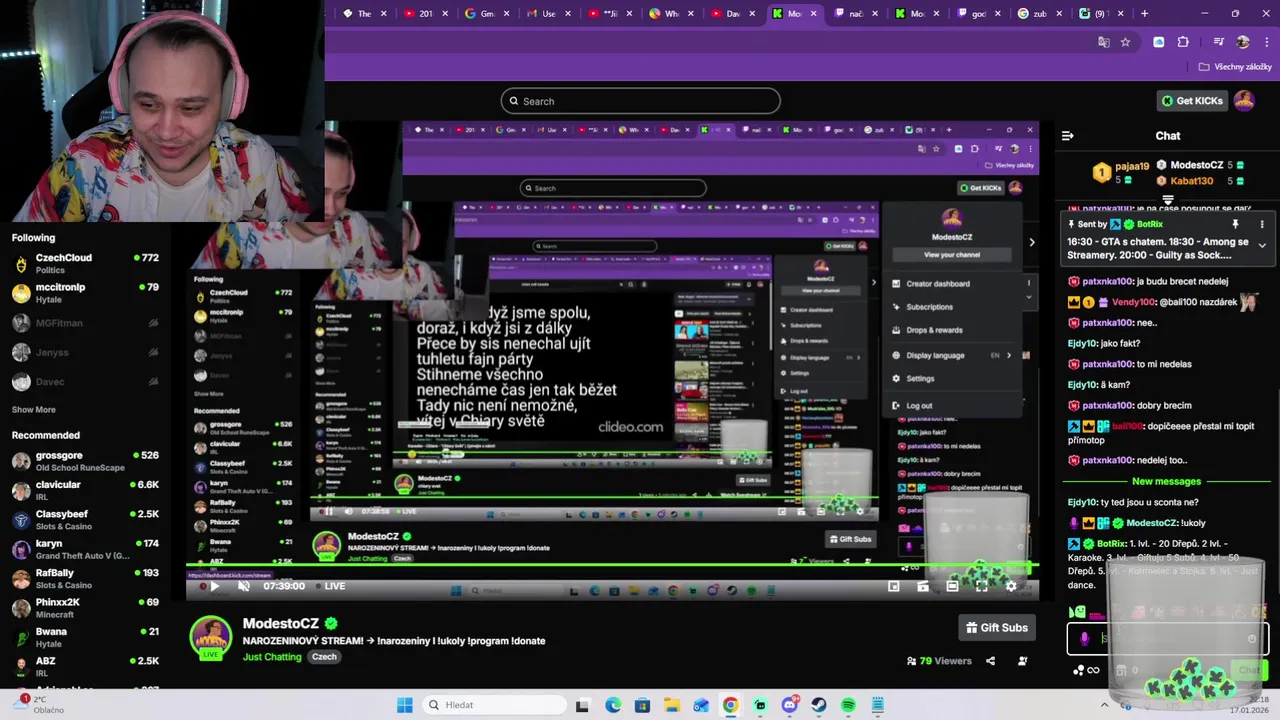1280x720 pixels.
Task: Click the follow user icon next to share
Action: click(1022, 661)
